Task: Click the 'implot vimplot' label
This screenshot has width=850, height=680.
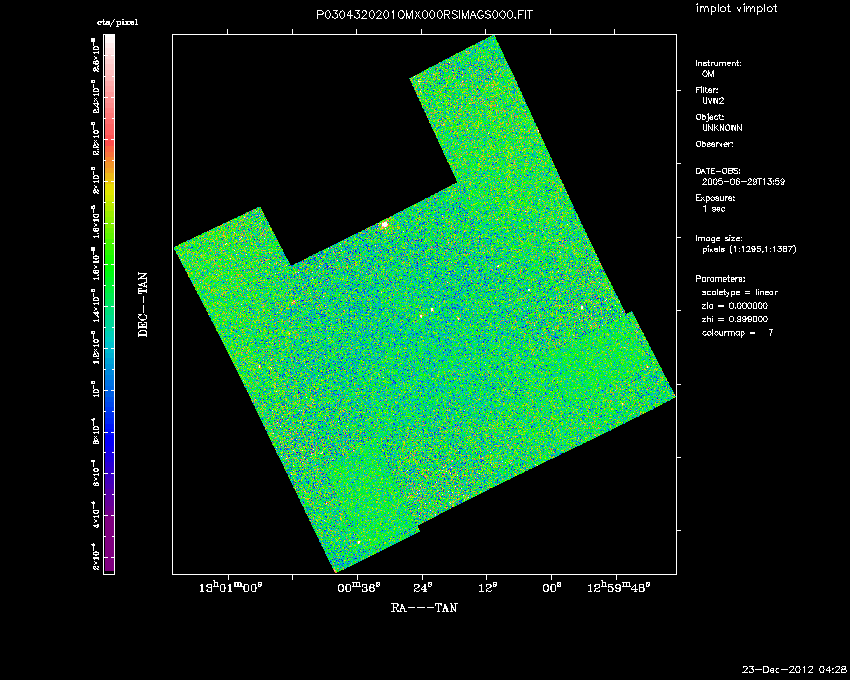Action: [x=736, y=8]
